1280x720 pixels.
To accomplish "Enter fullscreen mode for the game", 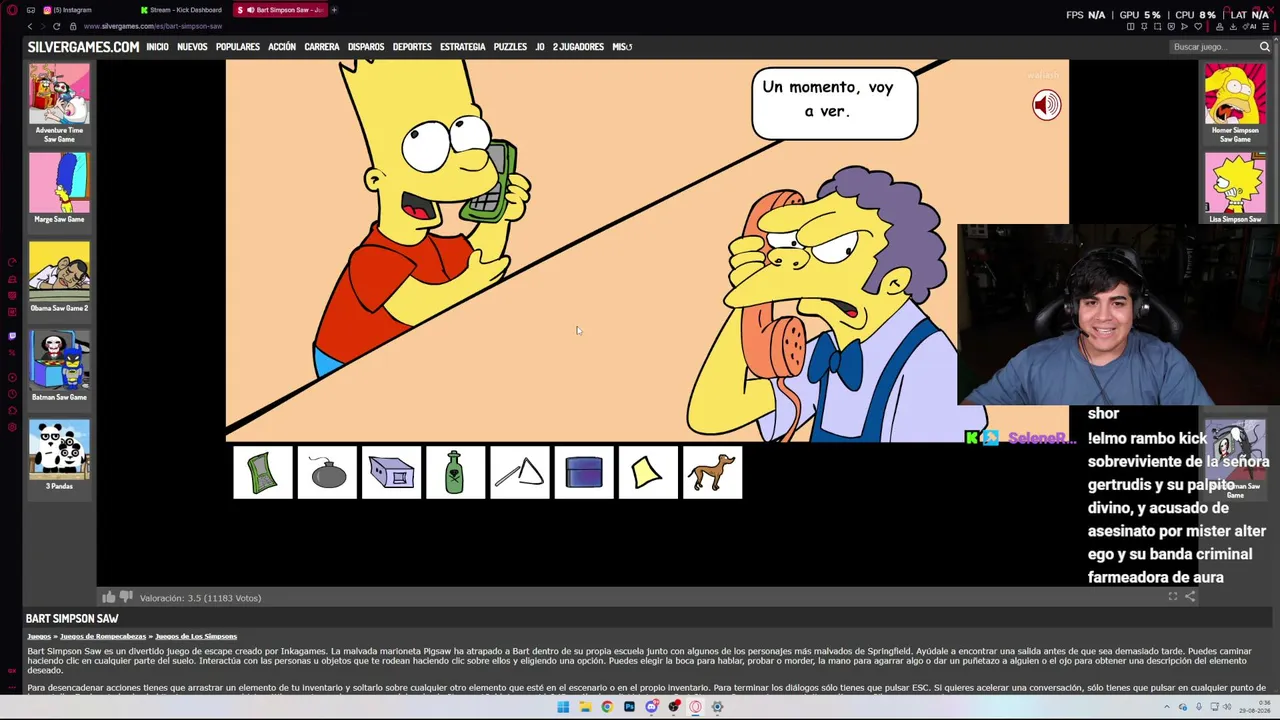I will (x=1173, y=596).
